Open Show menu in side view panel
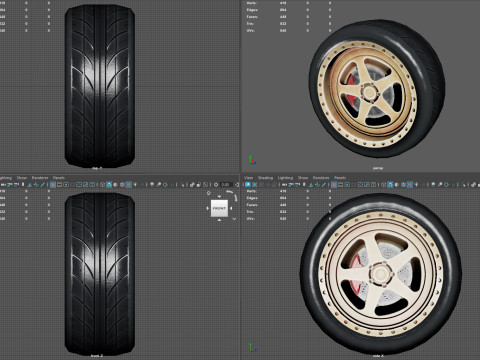 (303, 178)
